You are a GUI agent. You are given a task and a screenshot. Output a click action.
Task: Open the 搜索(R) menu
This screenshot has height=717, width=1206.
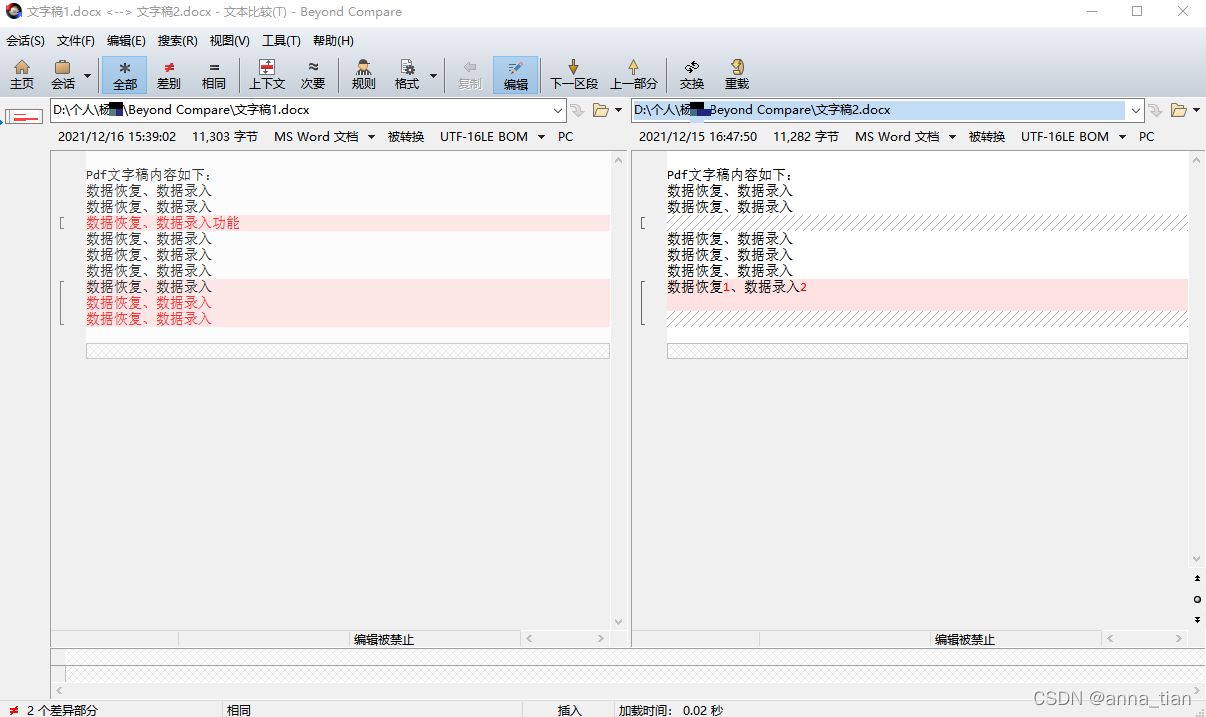tap(178, 41)
